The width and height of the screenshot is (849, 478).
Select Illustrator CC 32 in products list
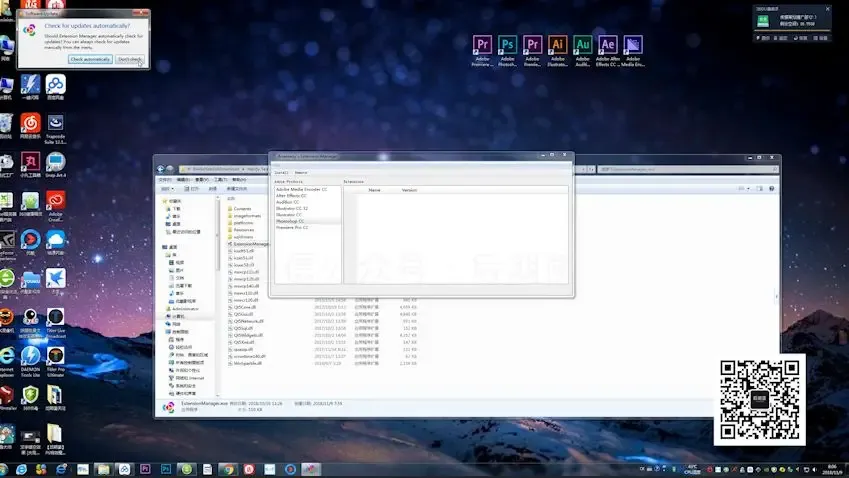292,208
